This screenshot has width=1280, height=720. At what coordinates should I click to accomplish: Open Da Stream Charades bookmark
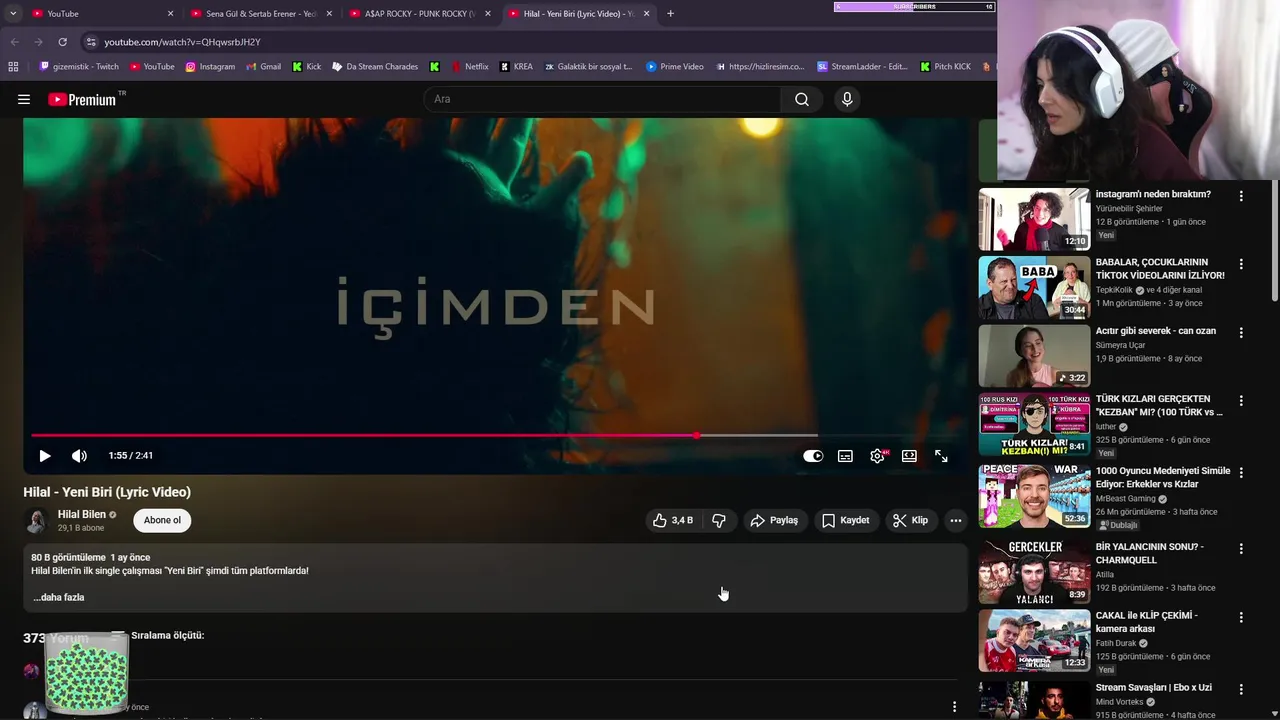pos(374,67)
